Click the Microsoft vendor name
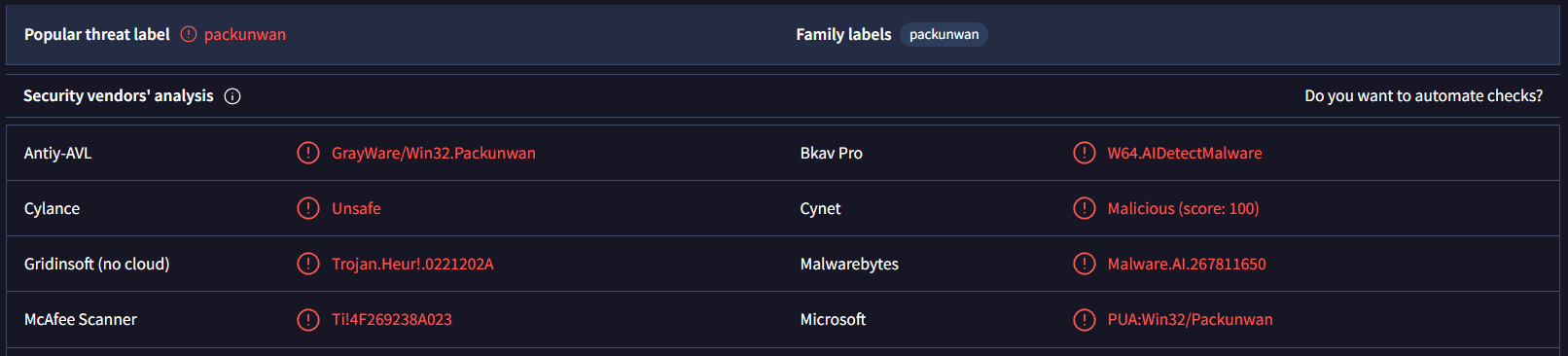Image resolution: width=1568 pixels, height=356 pixels. coord(833,319)
